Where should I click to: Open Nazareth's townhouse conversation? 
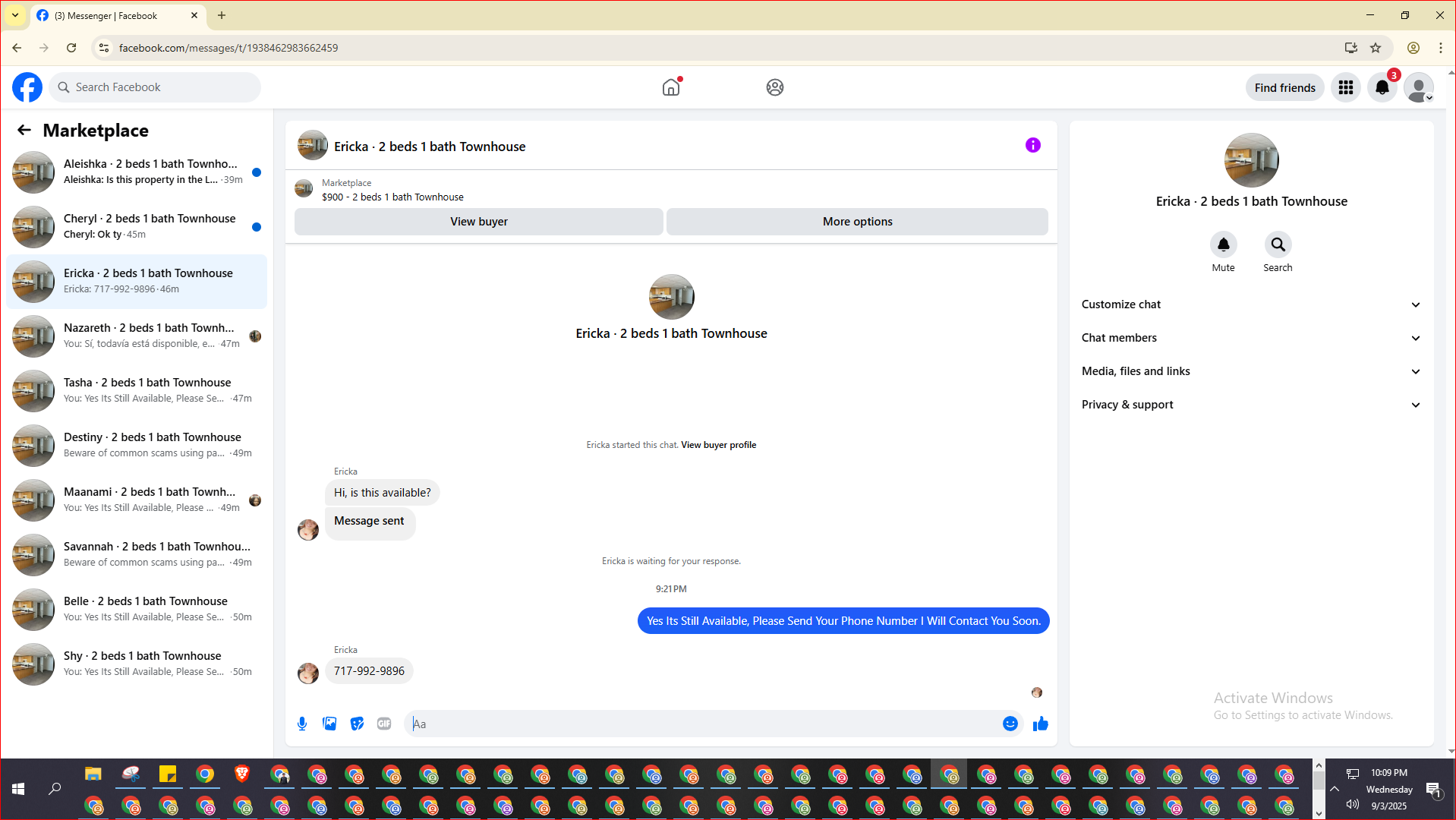click(x=137, y=336)
